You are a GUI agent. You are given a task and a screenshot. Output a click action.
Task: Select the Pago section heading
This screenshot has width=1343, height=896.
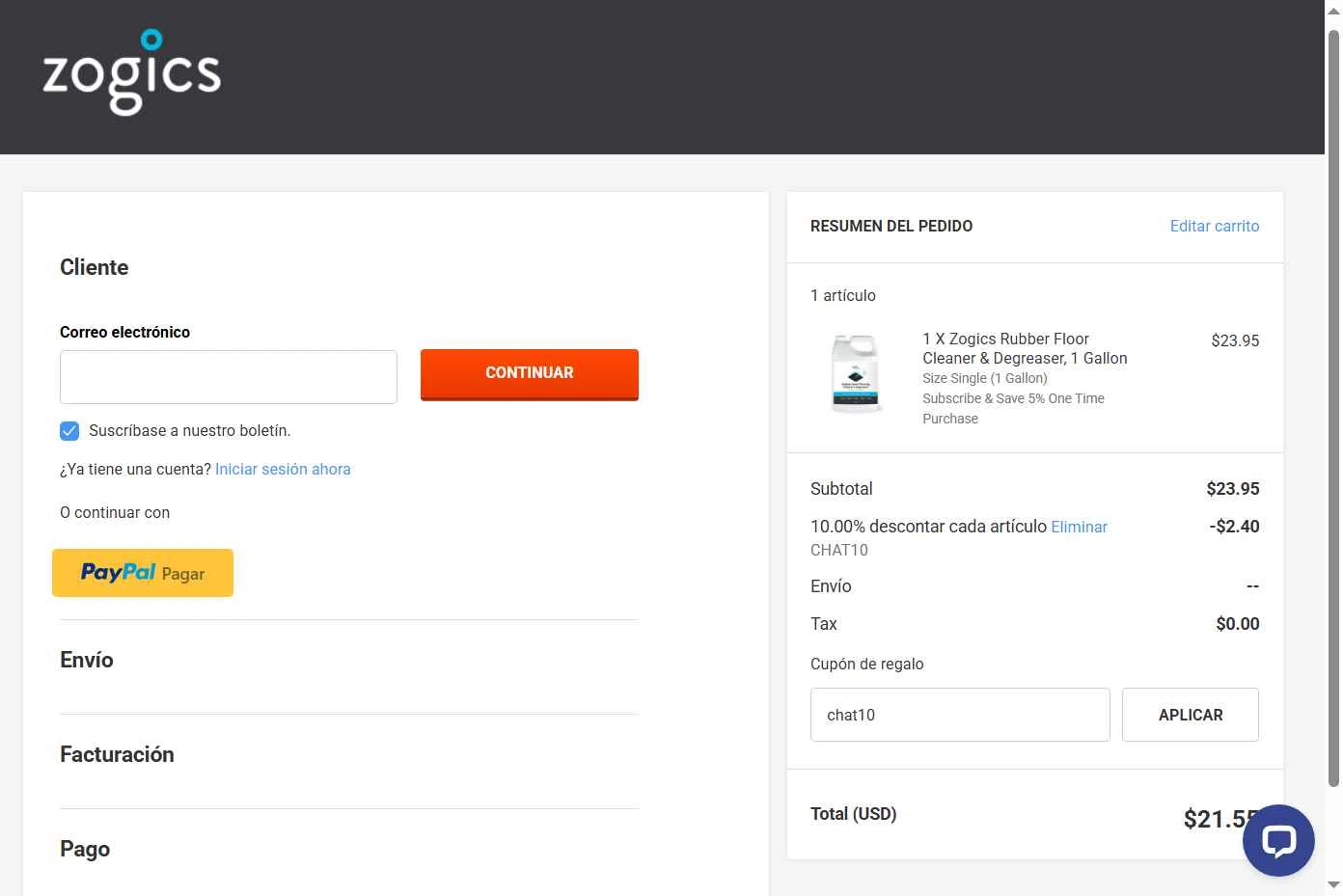[x=85, y=849]
